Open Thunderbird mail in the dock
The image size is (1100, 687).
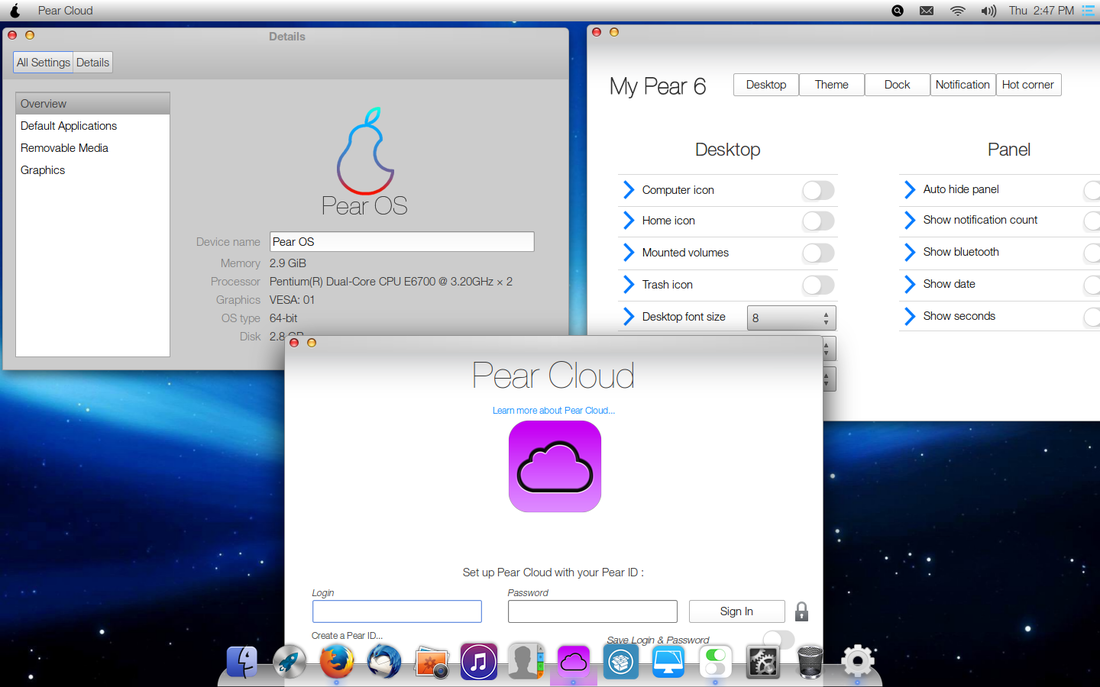[384, 662]
